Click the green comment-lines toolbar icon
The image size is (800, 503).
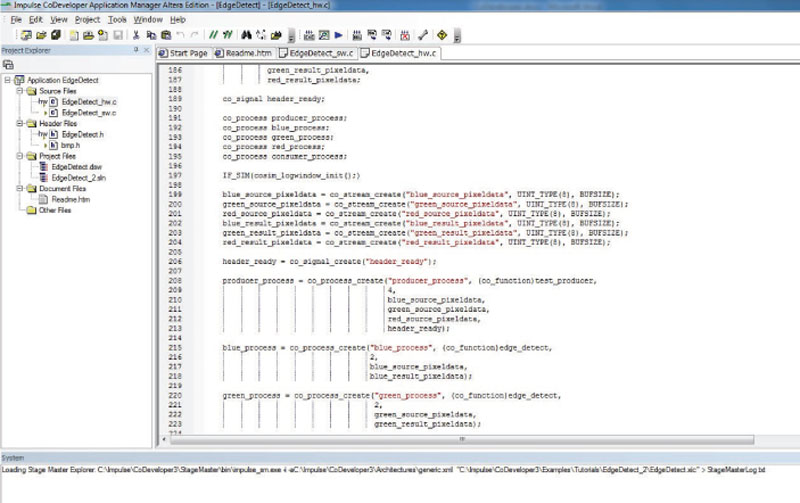[x=213, y=35]
